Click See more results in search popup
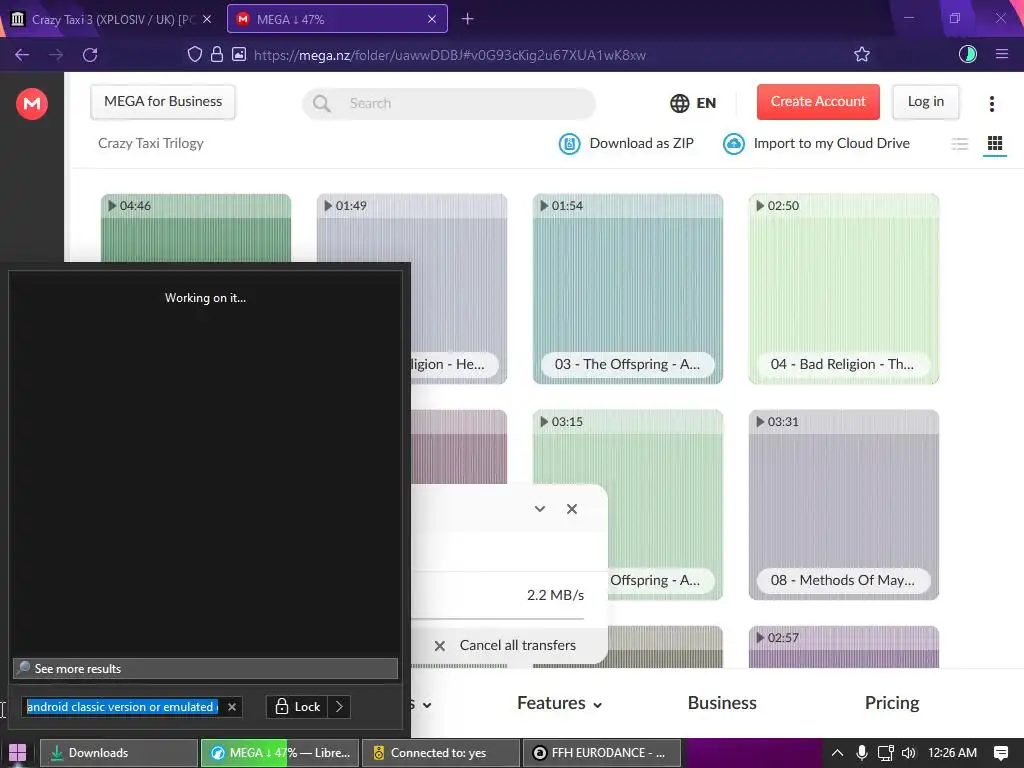 coord(205,669)
